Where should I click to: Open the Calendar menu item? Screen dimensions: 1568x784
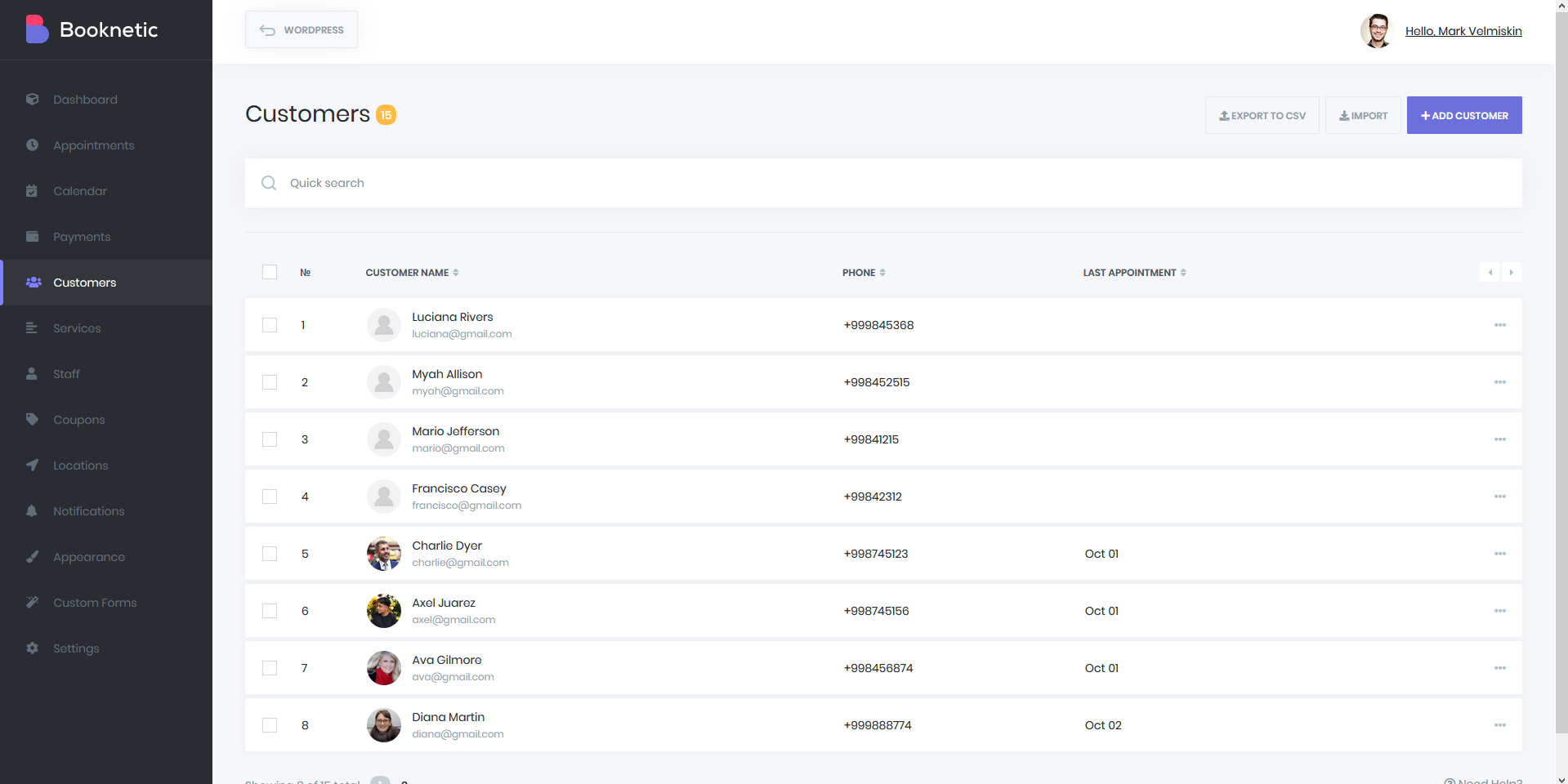pos(106,191)
